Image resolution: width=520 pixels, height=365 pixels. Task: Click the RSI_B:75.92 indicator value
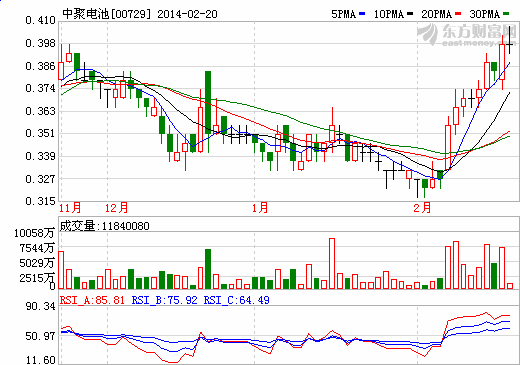click(165, 300)
